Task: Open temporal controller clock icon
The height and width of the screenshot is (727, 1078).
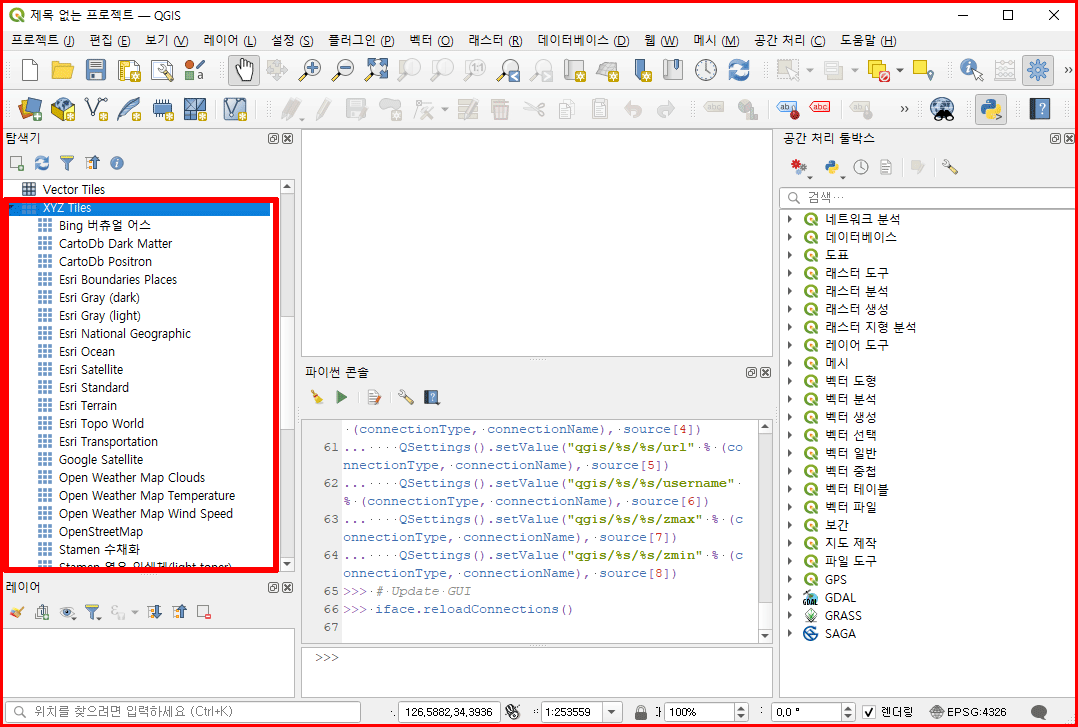Action: click(706, 70)
